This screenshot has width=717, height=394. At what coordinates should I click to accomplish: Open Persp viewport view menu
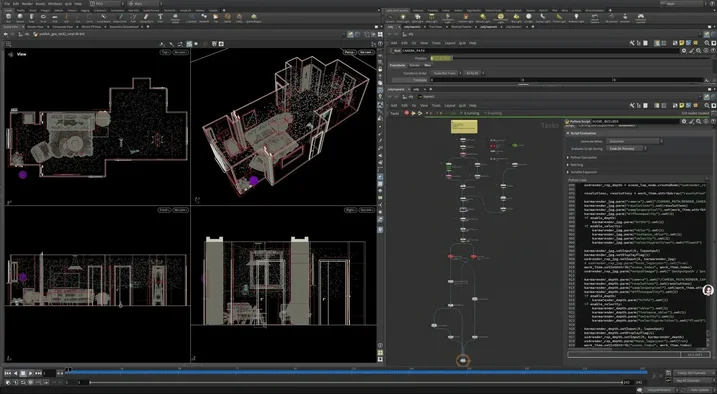click(350, 53)
